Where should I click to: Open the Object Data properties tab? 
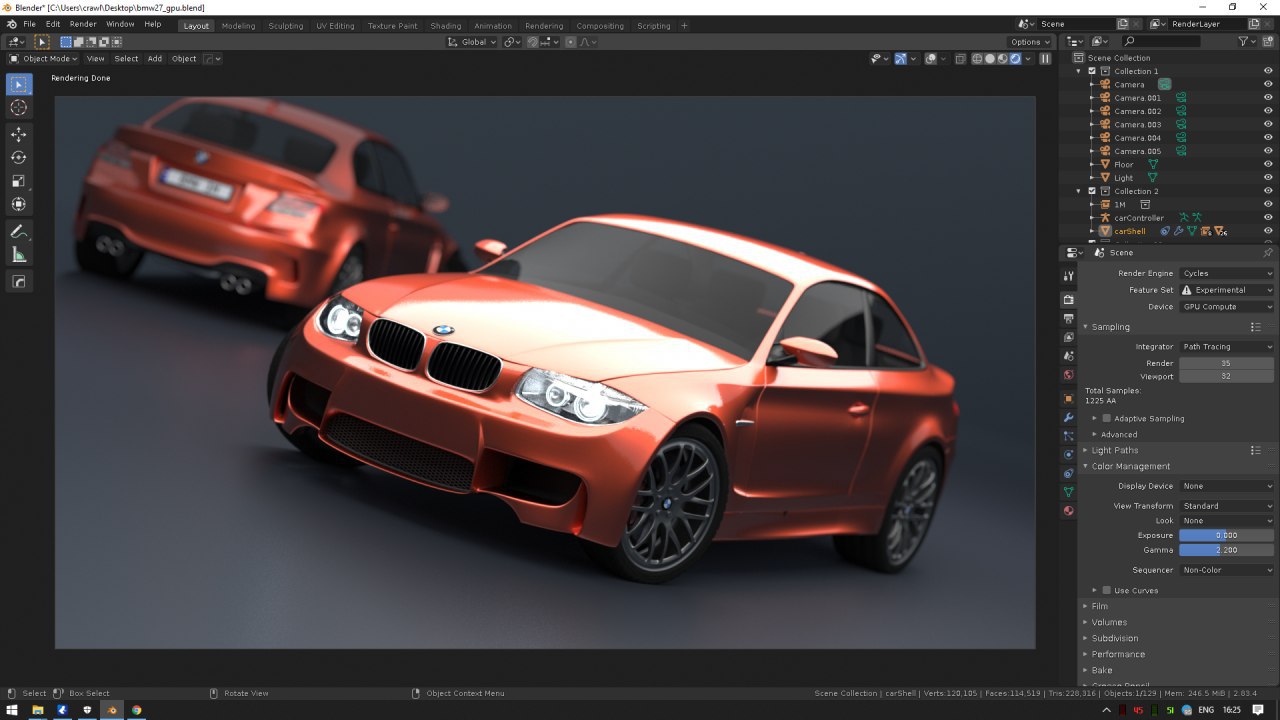1068,492
